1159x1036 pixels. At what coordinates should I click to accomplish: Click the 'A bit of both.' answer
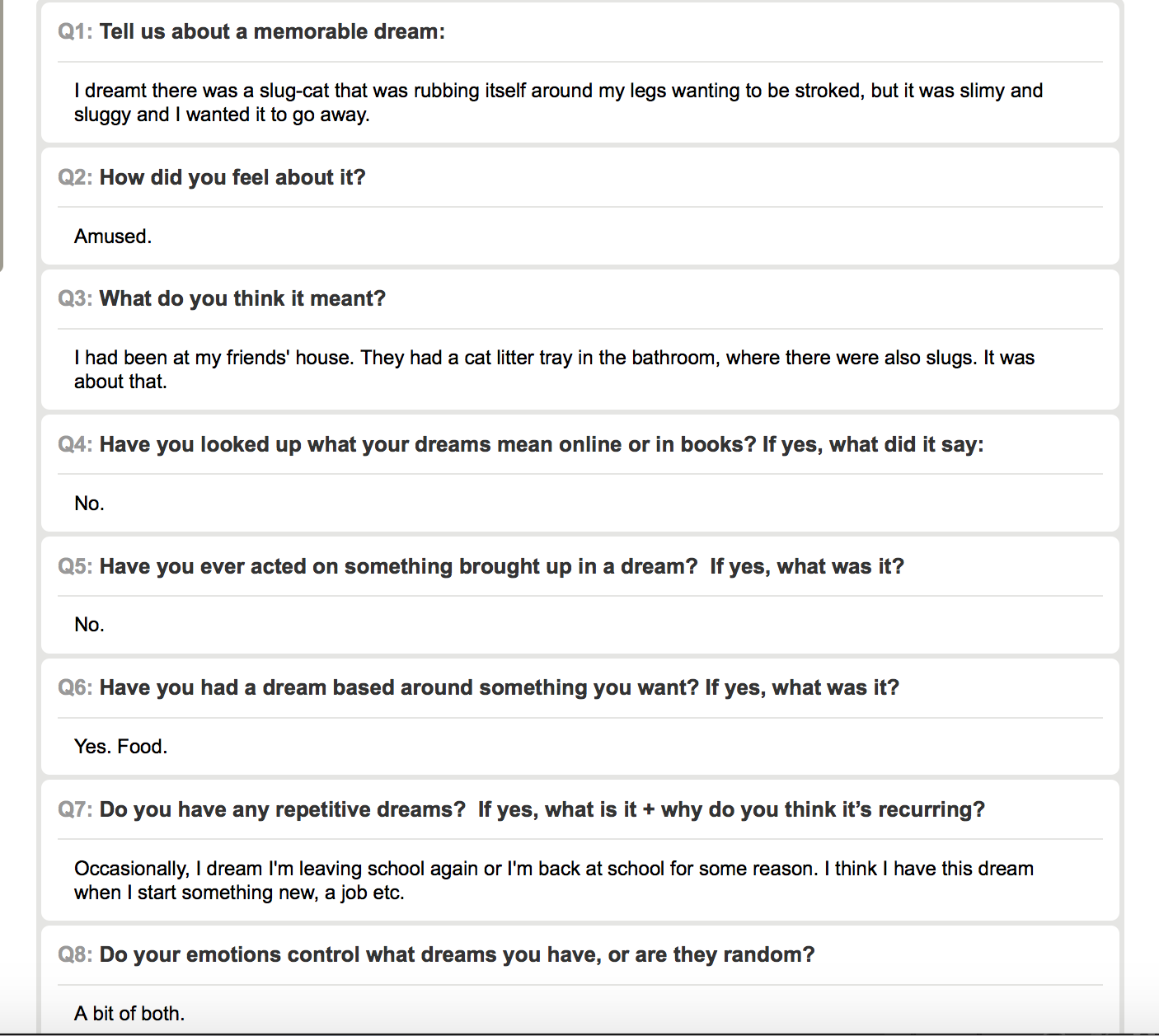coord(129,1014)
